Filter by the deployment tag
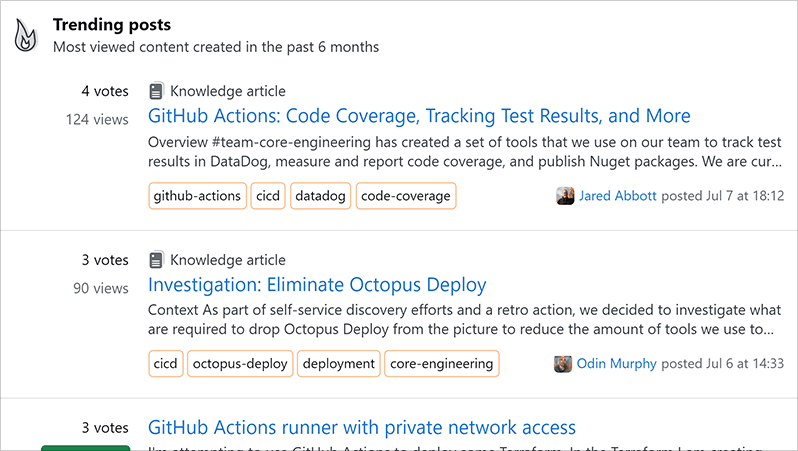Image resolution: width=798 pixels, height=451 pixels. pos(339,364)
